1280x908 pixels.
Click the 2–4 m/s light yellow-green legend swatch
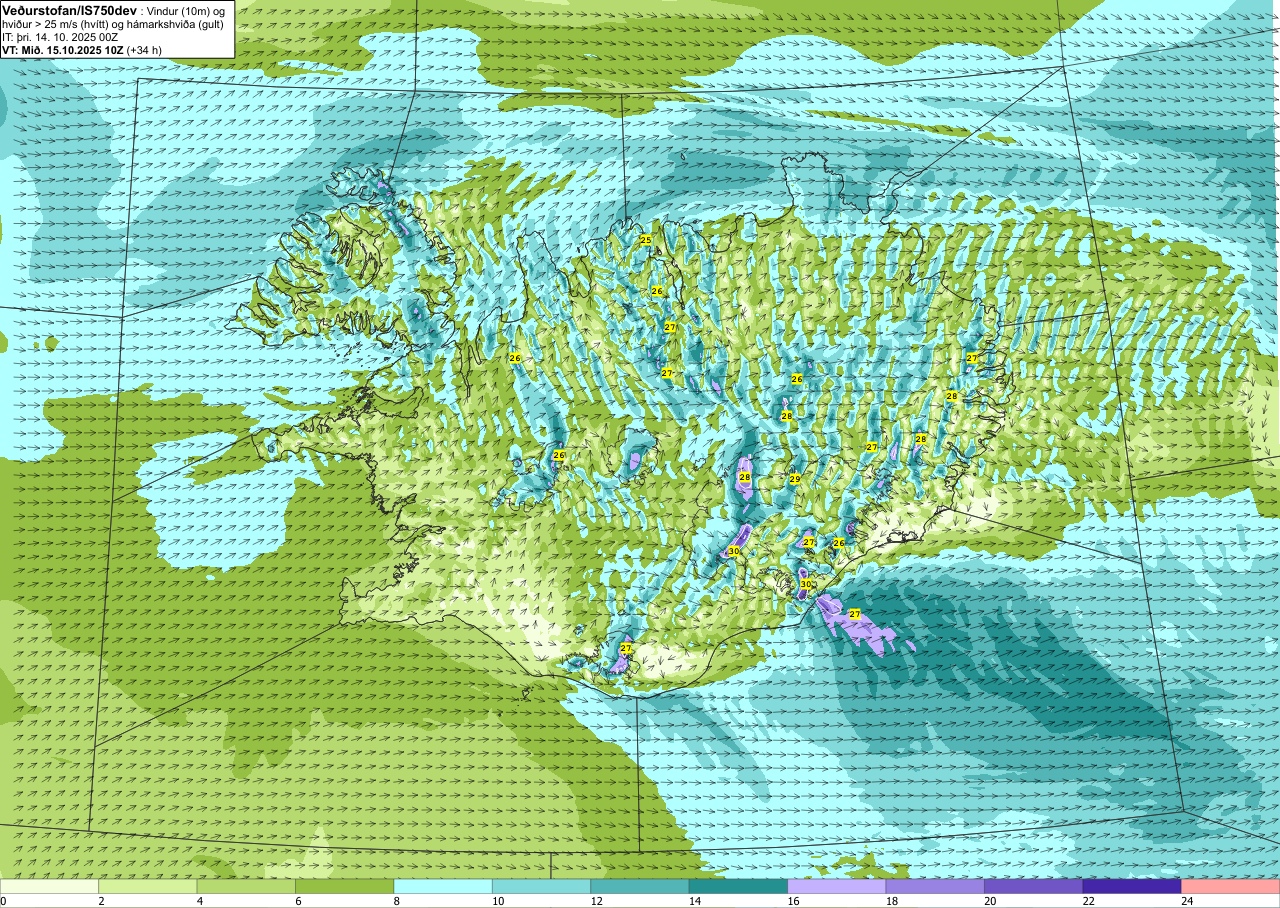[147, 886]
